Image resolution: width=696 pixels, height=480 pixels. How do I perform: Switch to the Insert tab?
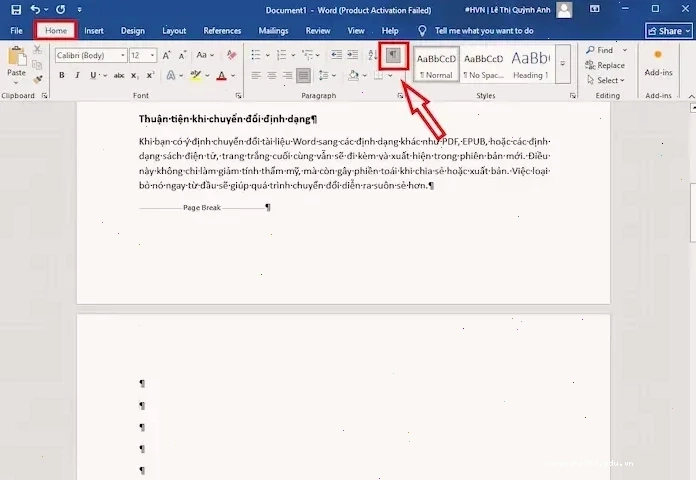coord(94,31)
